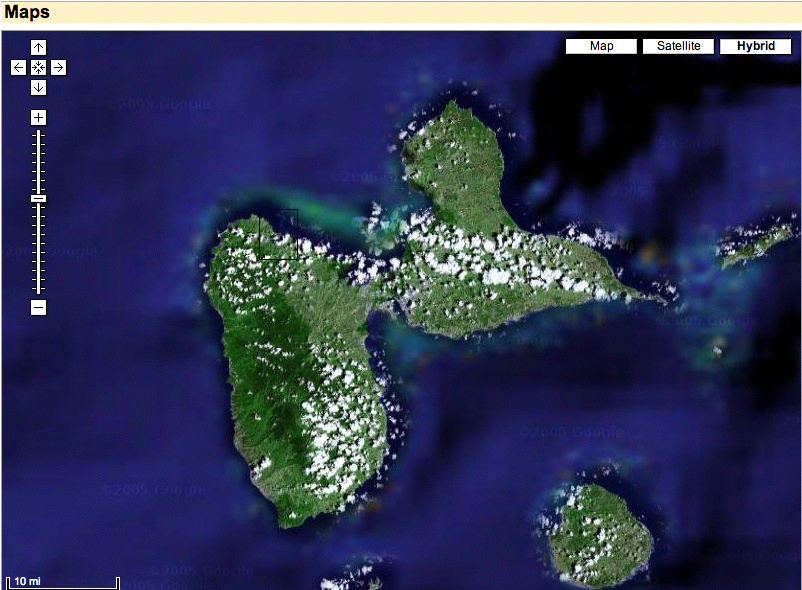Zoom in with the plus button
The height and width of the screenshot is (590, 802).
click(38, 117)
